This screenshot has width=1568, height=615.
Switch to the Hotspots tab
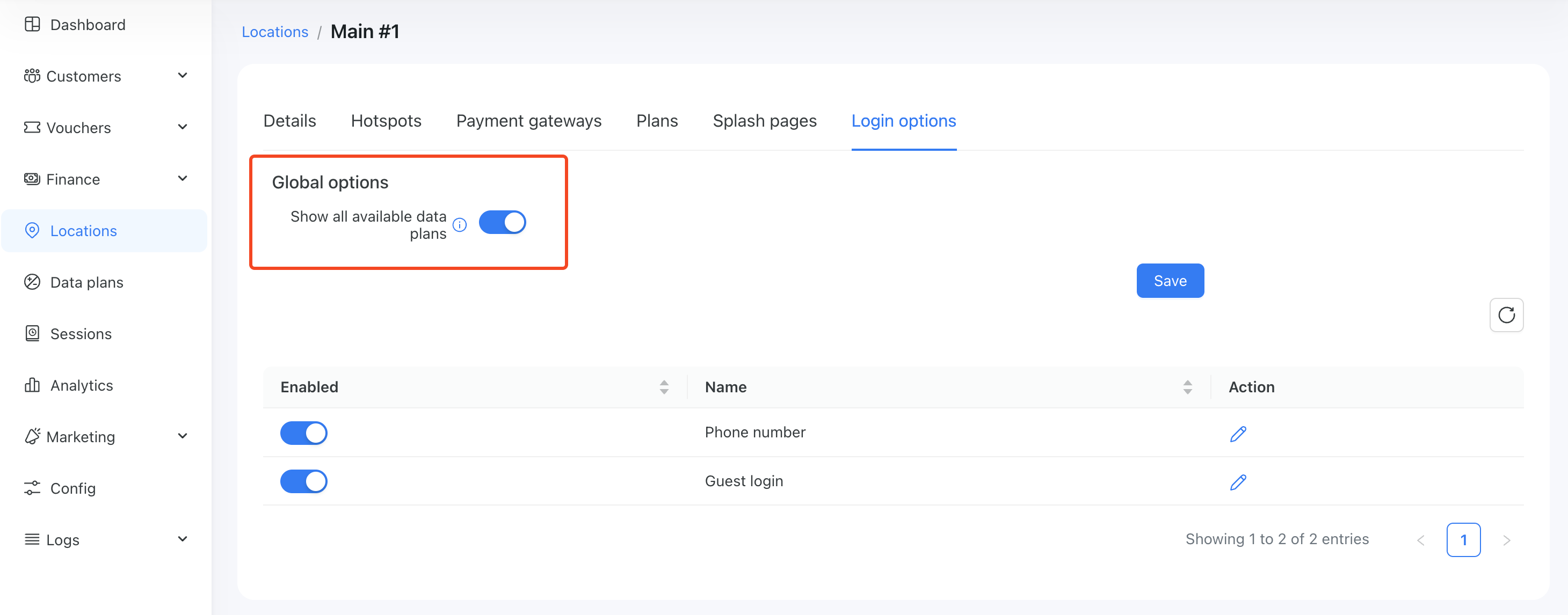[386, 121]
